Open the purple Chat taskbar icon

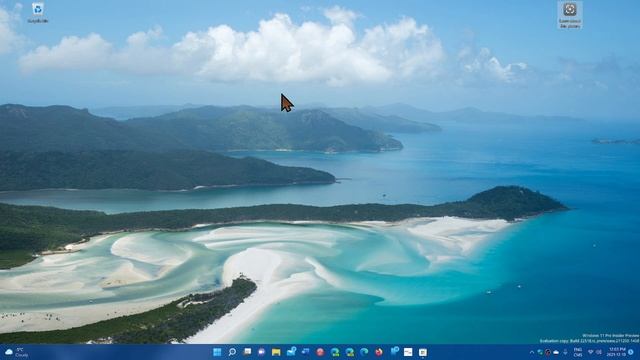tap(262, 352)
